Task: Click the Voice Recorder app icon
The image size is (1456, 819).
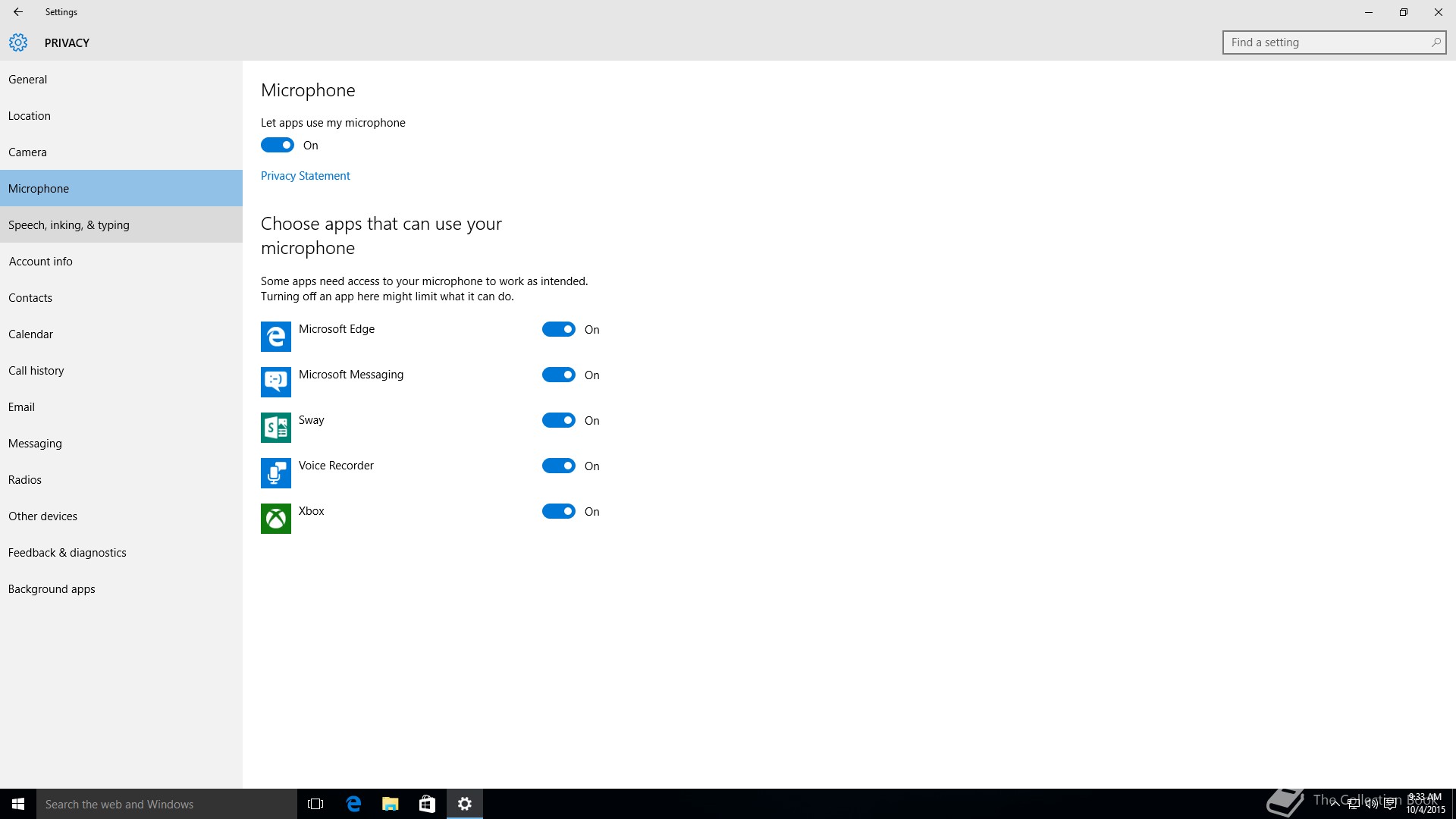Action: coord(276,473)
